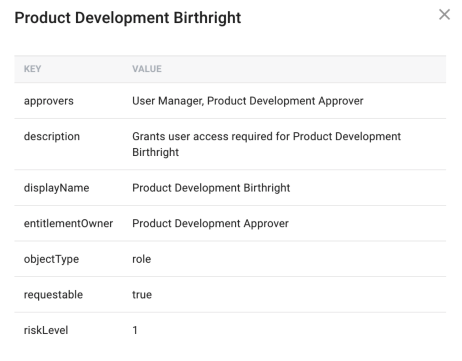462x361 pixels.
Task: Click the dialog title Product Development Birthright
Action: [x=128, y=18]
